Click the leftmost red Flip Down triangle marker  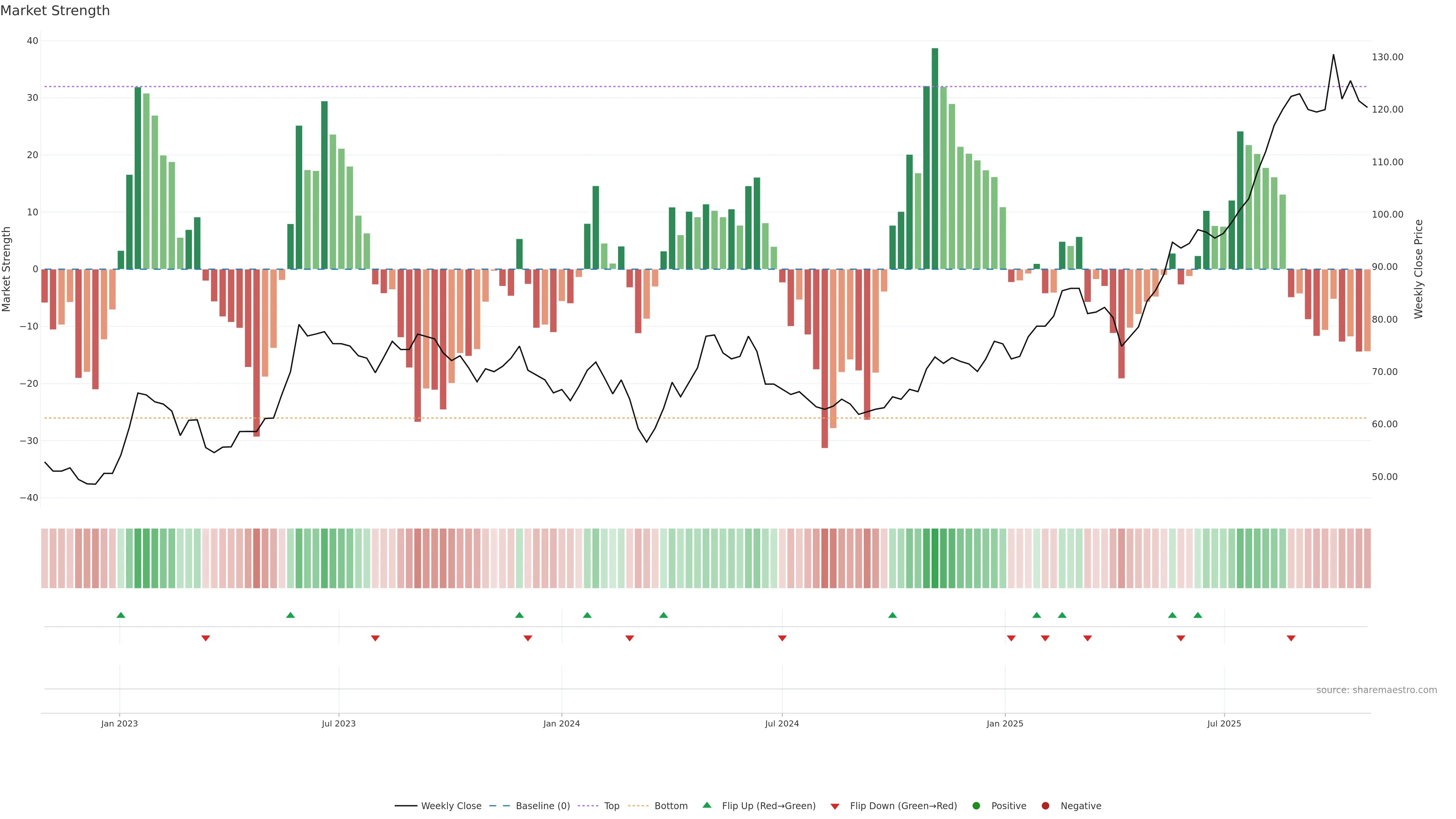click(x=206, y=638)
